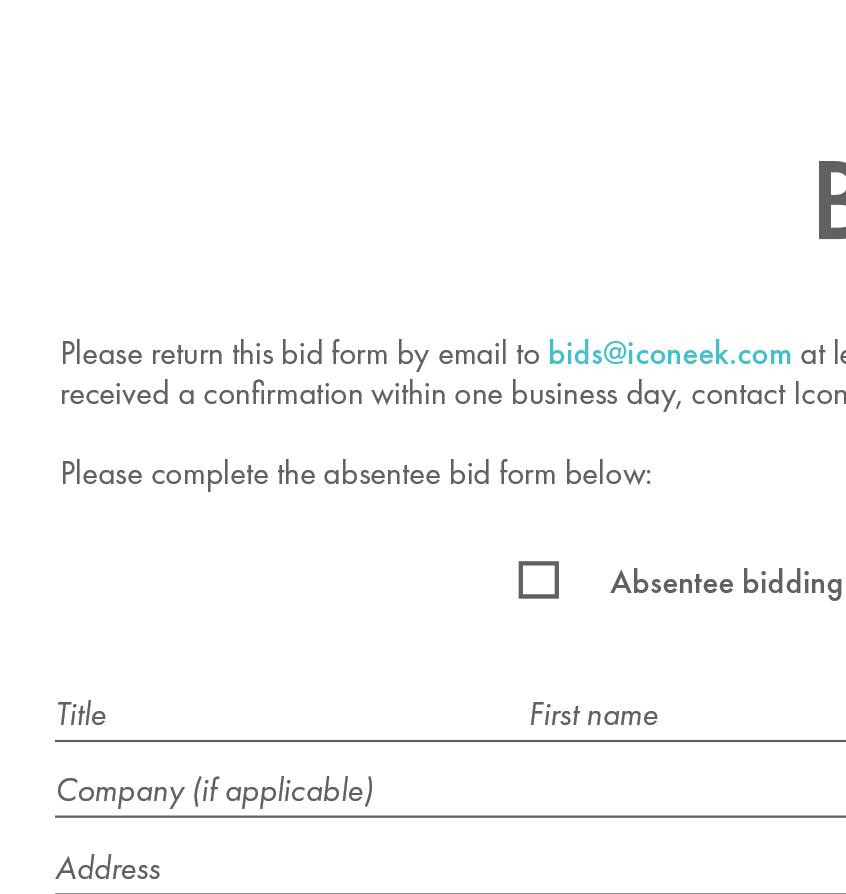Click the large heading letter B

[x=832, y=202]
